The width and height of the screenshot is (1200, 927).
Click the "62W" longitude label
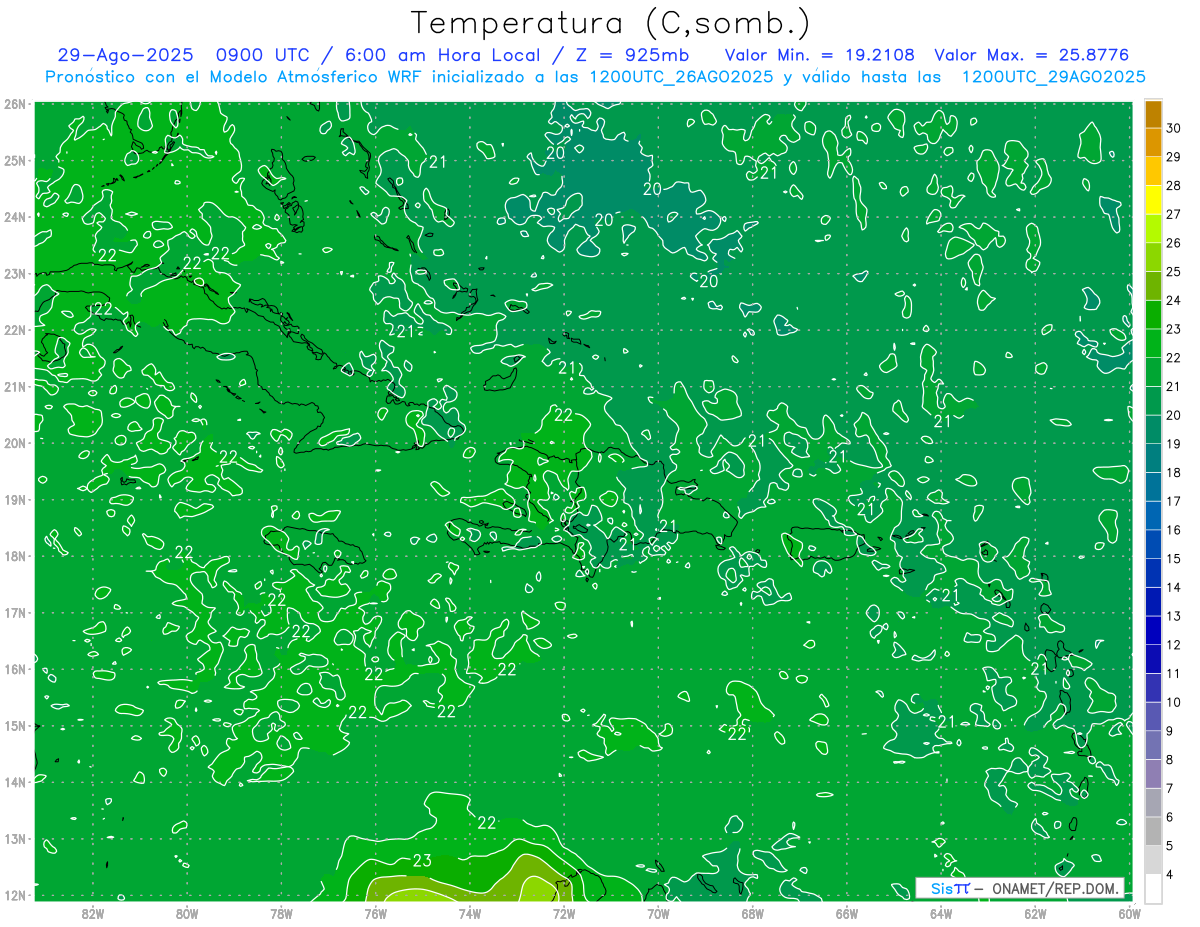[1035, 913]
